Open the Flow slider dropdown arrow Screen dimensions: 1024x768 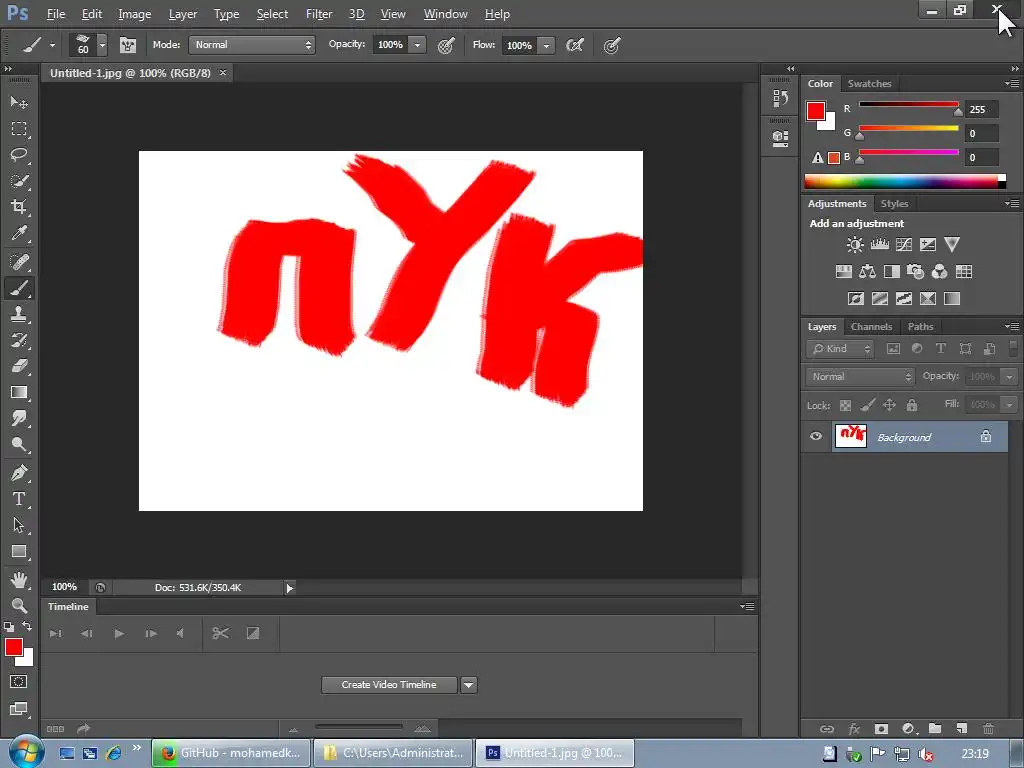[547, 46]
